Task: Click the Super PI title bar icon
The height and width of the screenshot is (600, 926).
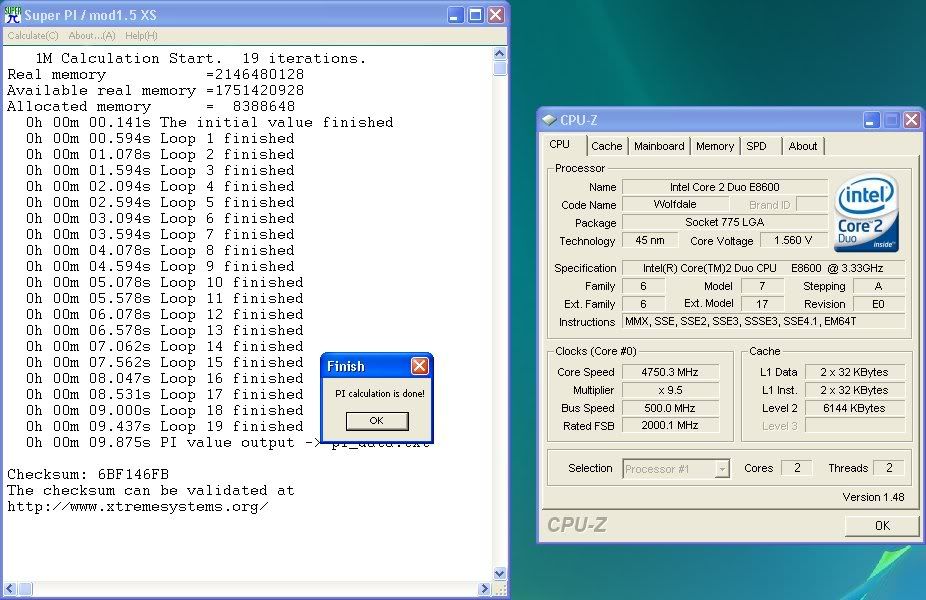Action: pos(12,14)
